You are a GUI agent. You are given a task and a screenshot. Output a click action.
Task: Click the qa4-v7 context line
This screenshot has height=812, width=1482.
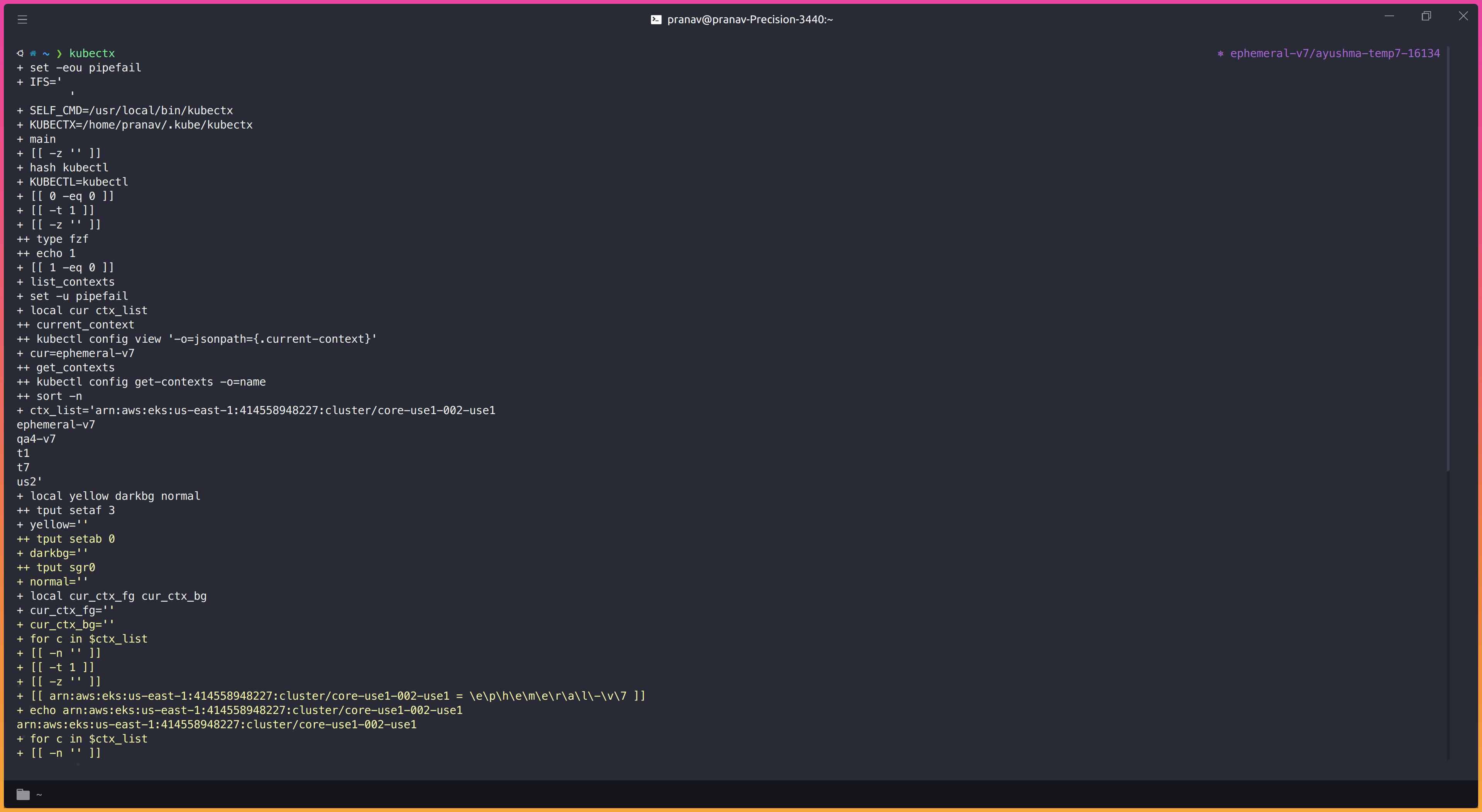pos(36,439)
